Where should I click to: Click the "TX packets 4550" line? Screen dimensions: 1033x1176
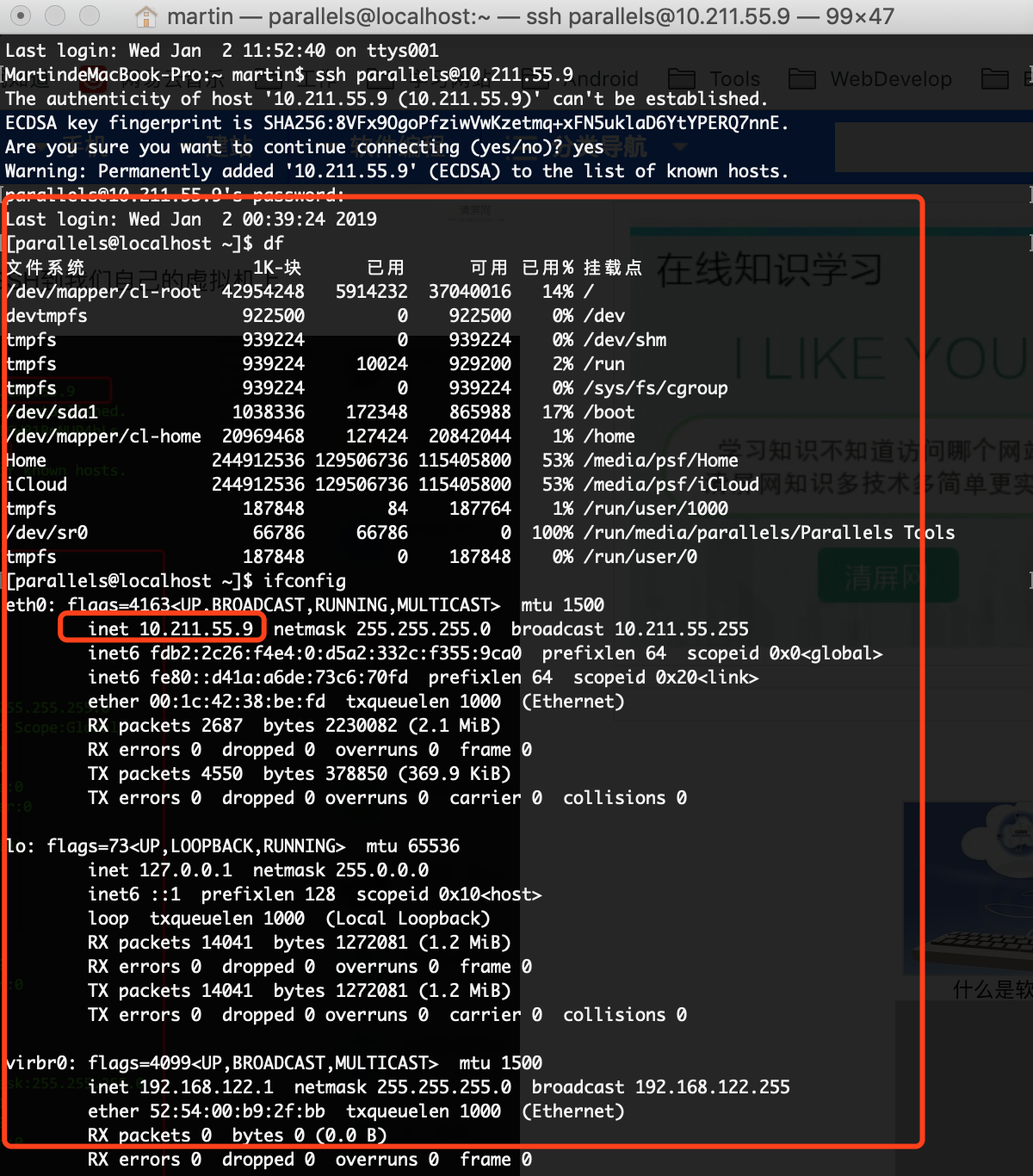point(300,774)
